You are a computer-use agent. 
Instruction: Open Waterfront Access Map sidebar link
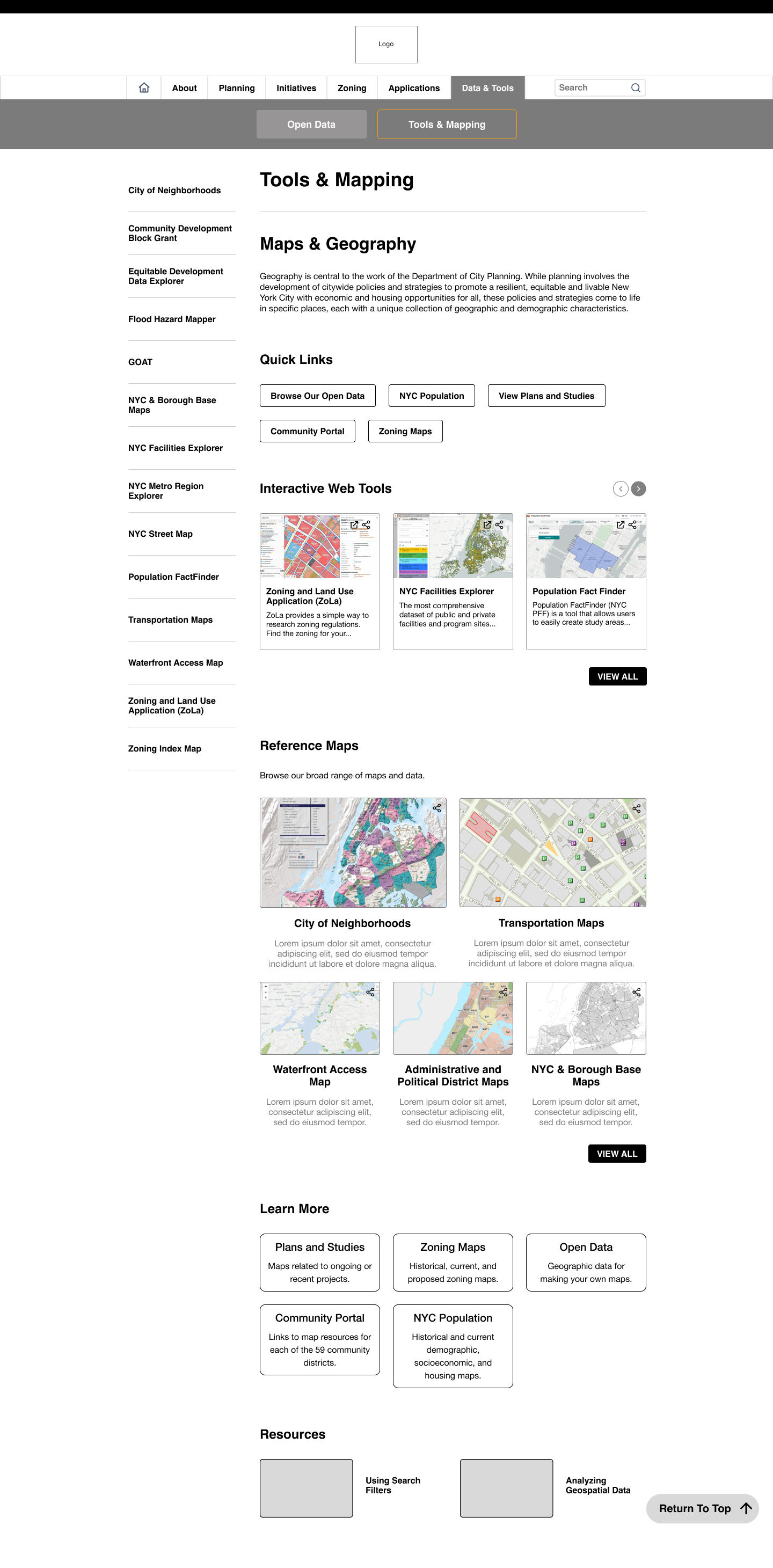176,662
